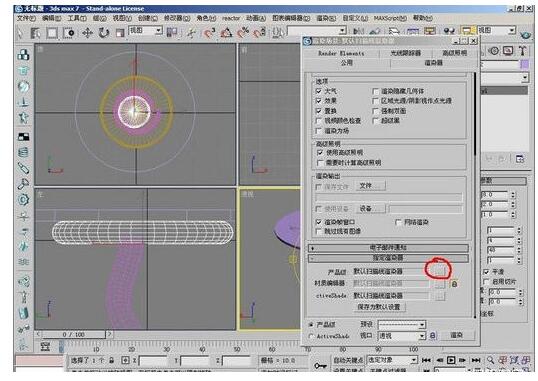Click the 保存为默认设置 button
This screenshot has height=381, width=538.
pyautogui.click(x=379, y=307)
